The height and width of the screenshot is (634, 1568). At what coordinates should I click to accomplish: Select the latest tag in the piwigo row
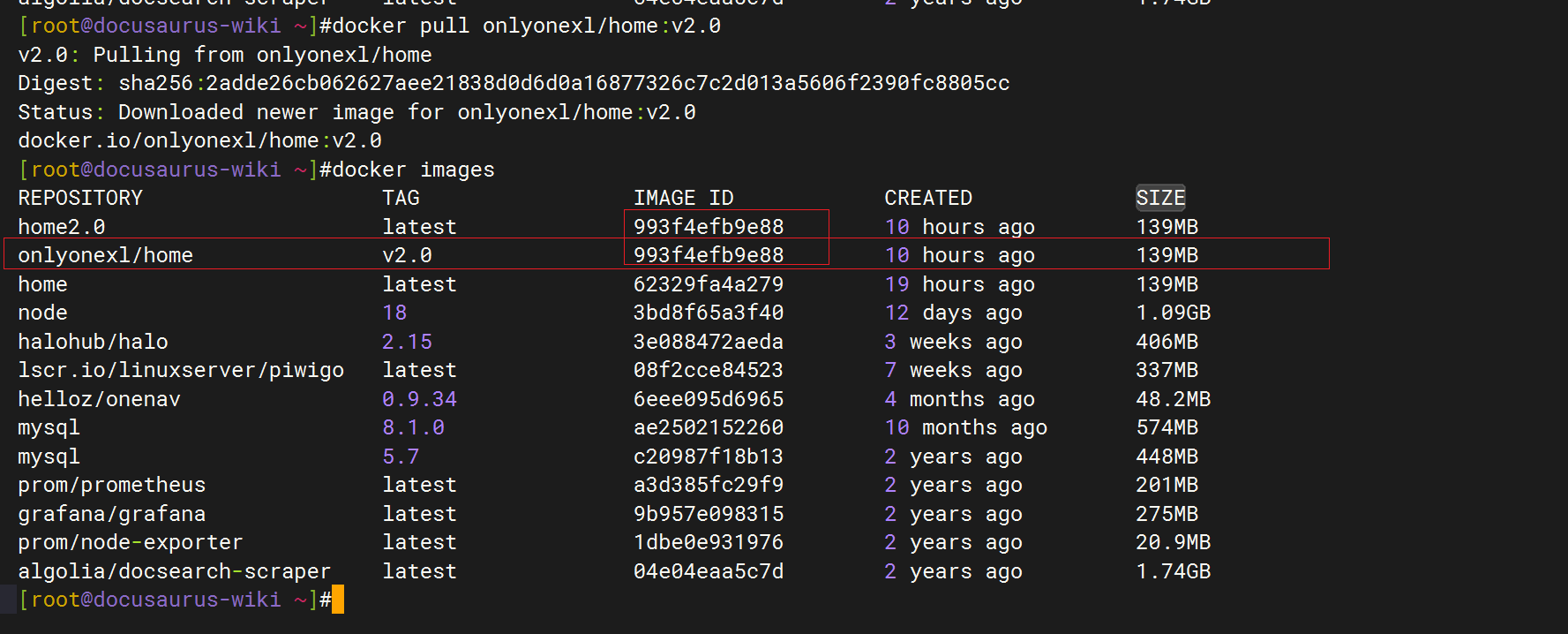pyautogui.click(x=419, y=370)
